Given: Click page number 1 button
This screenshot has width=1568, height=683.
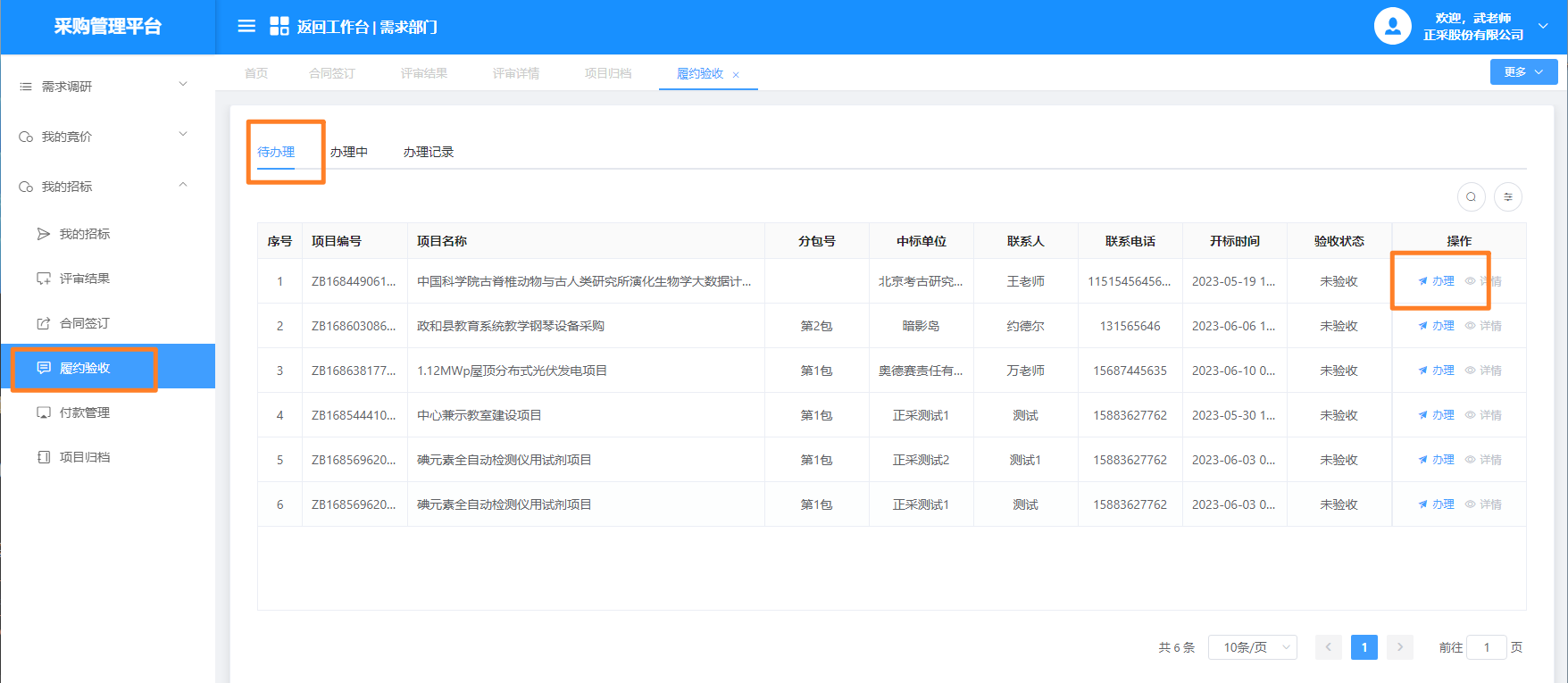Looking at the screenshot, I should click(1364, 647).
